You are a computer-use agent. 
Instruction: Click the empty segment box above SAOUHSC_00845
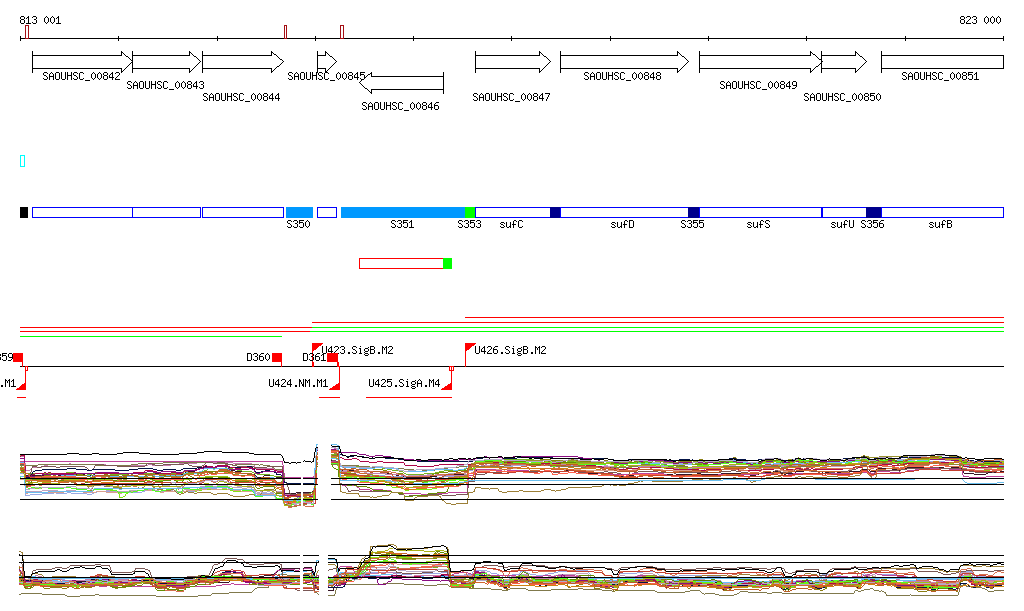pyautogui.click(x=327, y=212)
